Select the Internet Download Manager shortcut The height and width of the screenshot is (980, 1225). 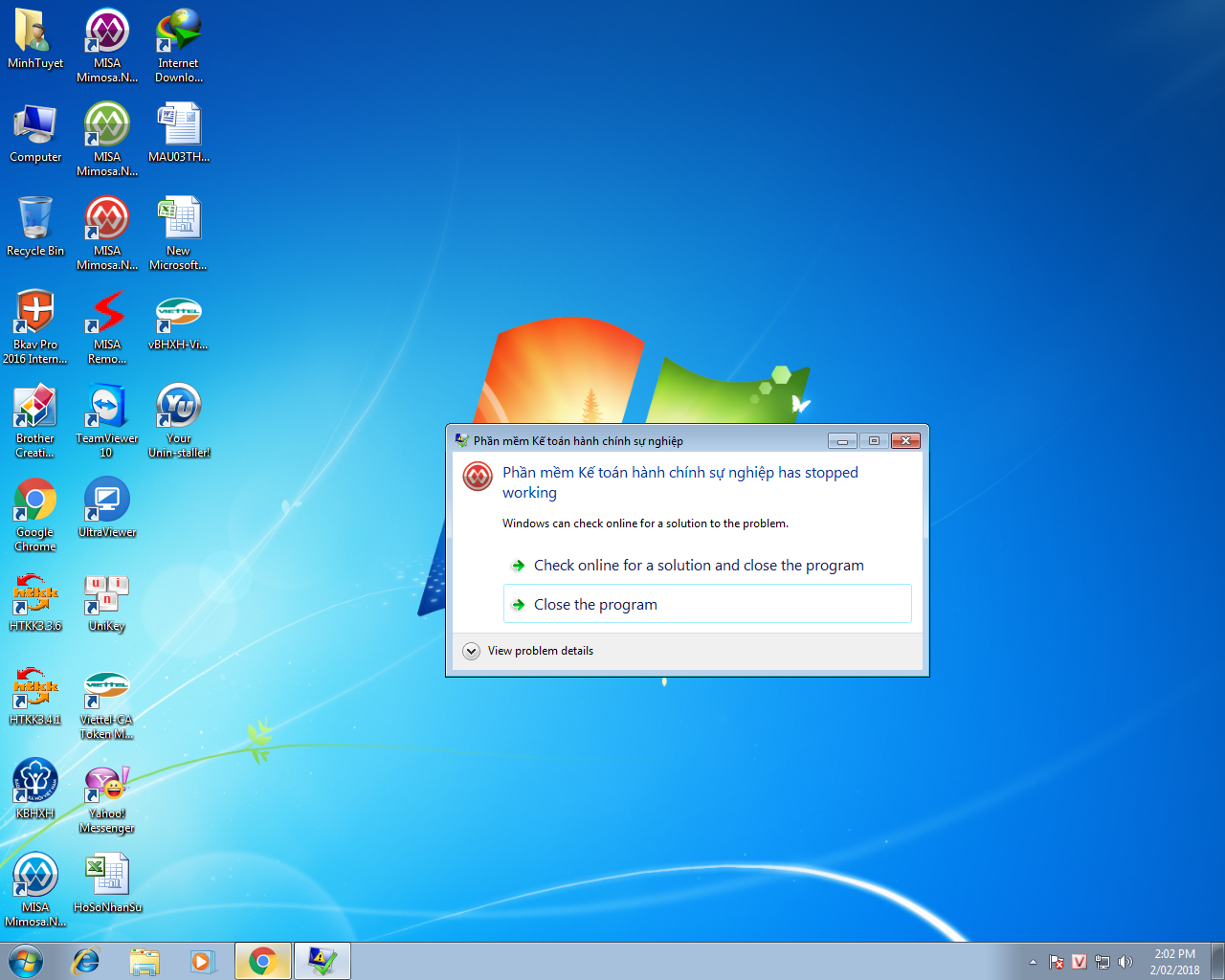(179, 45)
